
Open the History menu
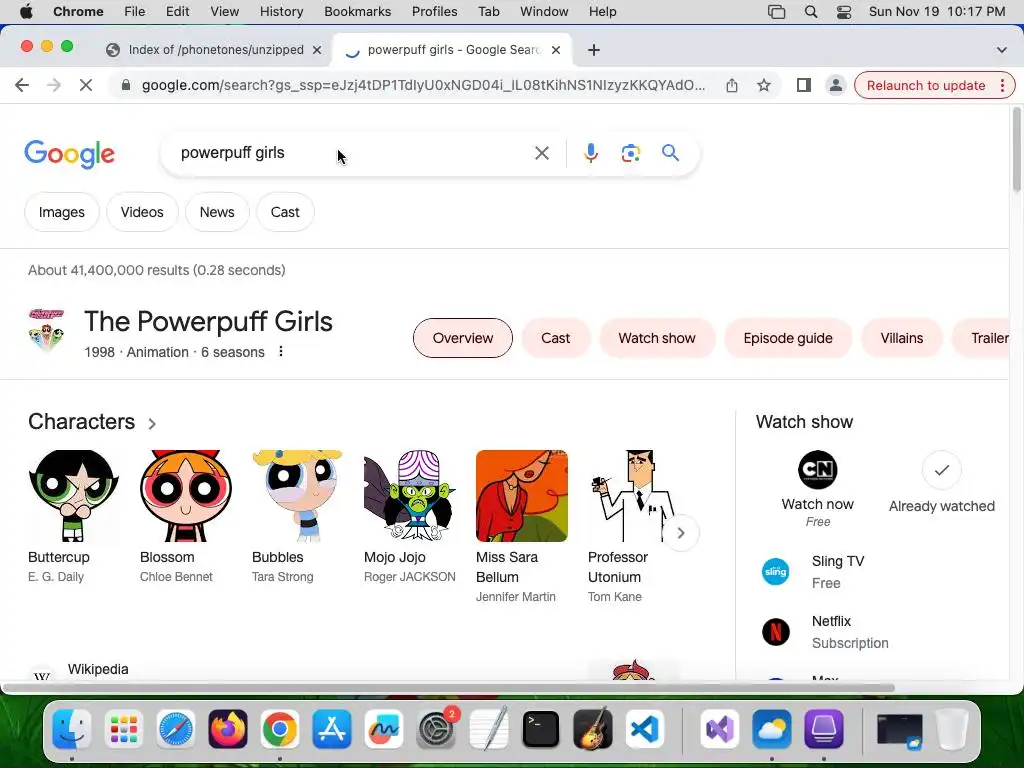click(x=281, y=12)
